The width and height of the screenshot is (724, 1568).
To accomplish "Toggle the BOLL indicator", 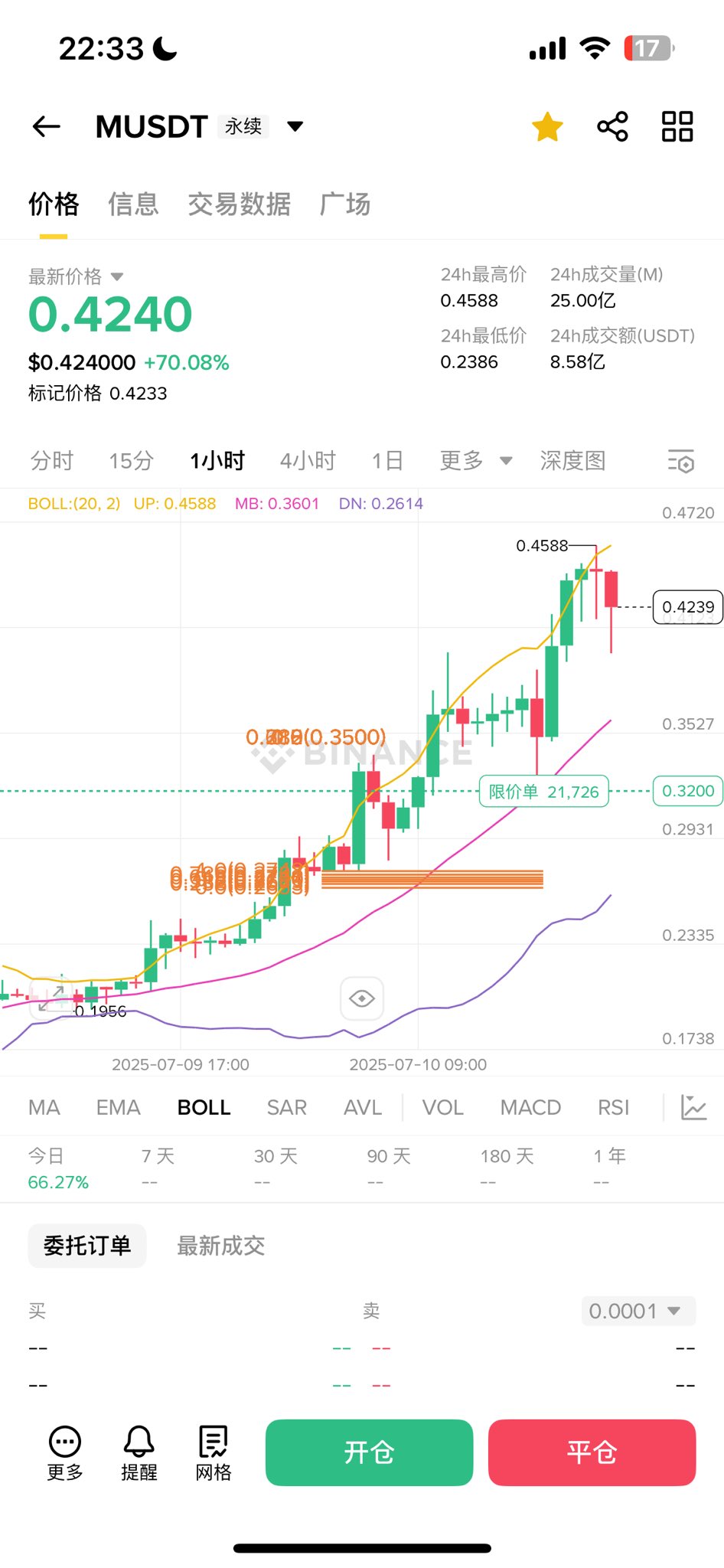I will coord(204,1107).
